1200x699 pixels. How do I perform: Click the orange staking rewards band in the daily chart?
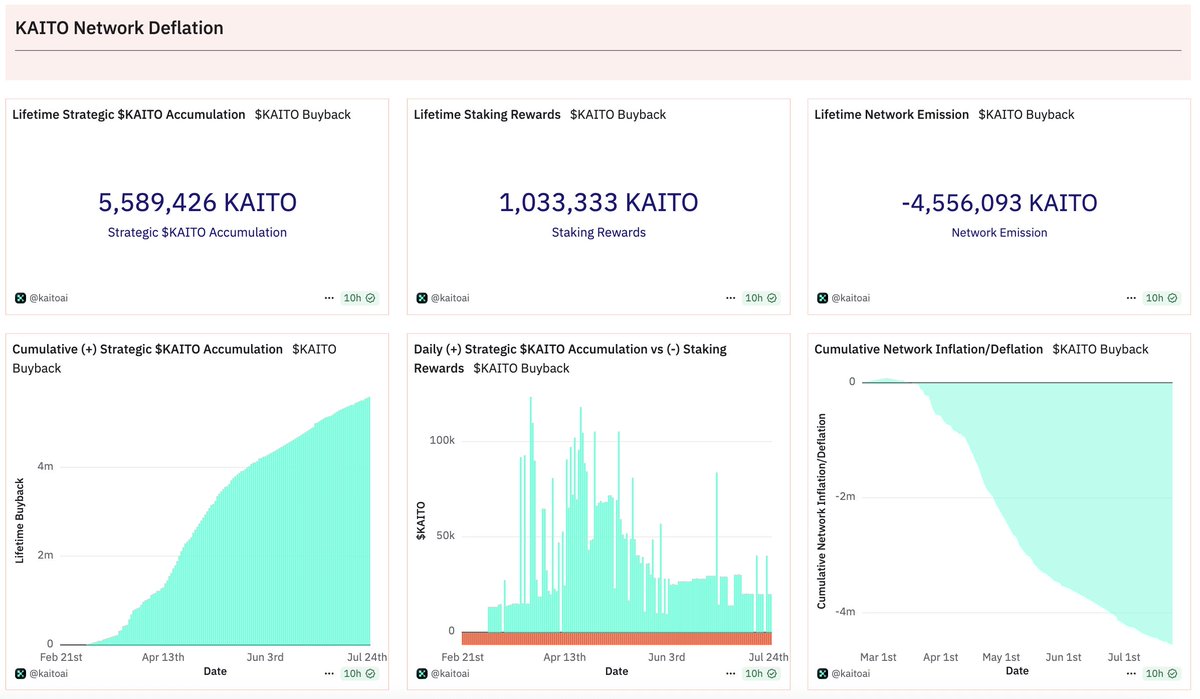coord(617,638)
